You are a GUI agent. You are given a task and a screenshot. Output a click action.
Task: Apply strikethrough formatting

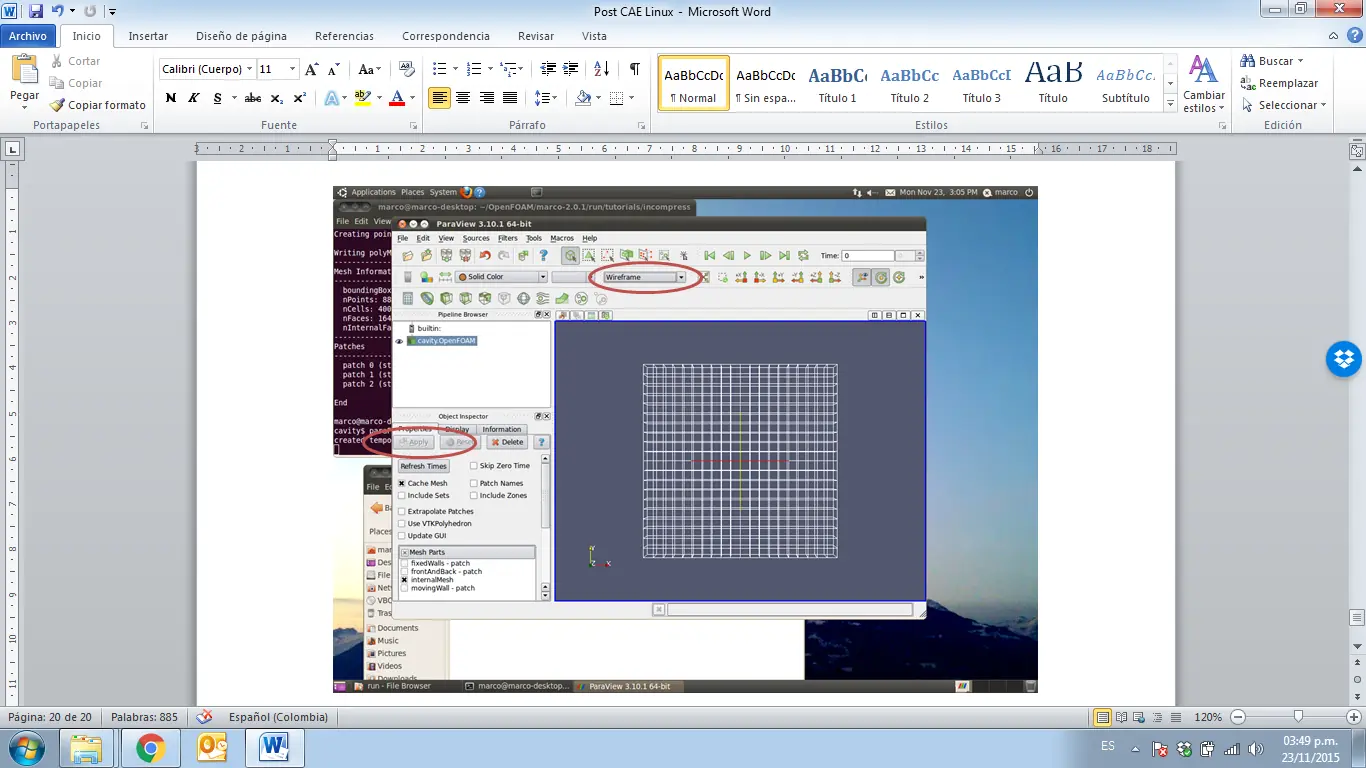pyautogui.click(x=253, y=98)
